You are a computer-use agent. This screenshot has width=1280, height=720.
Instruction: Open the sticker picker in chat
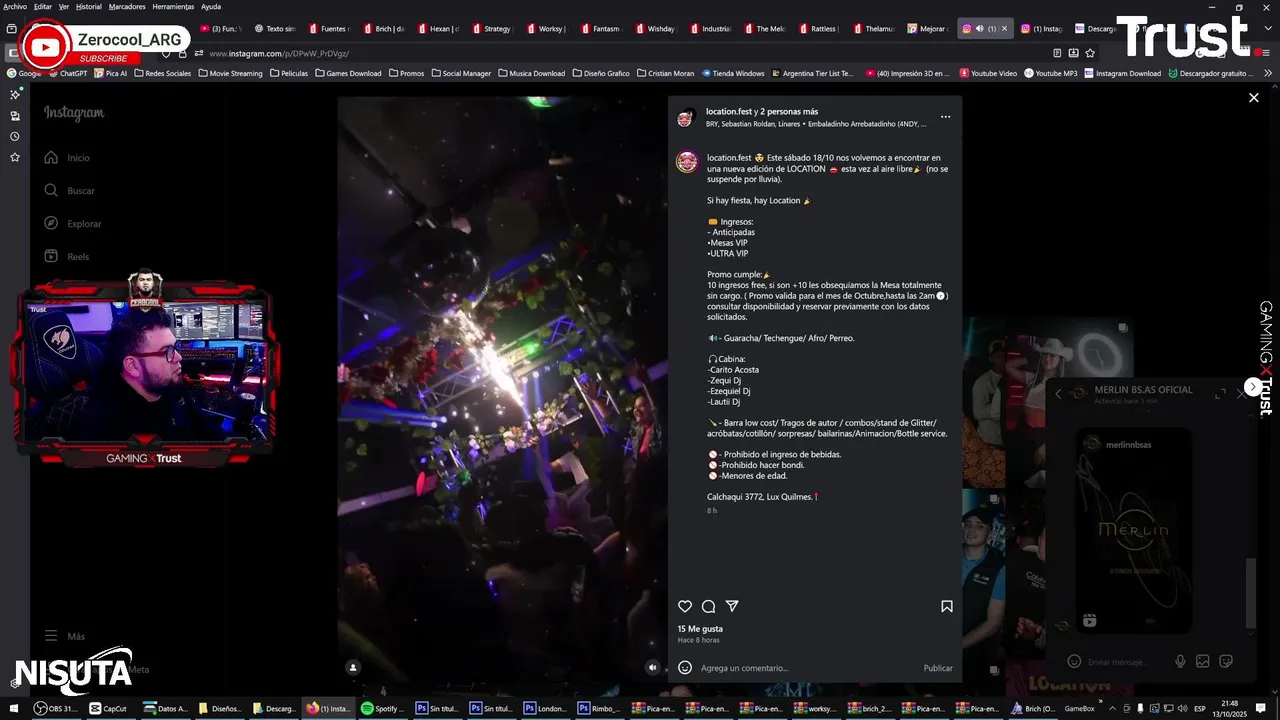1226,661
